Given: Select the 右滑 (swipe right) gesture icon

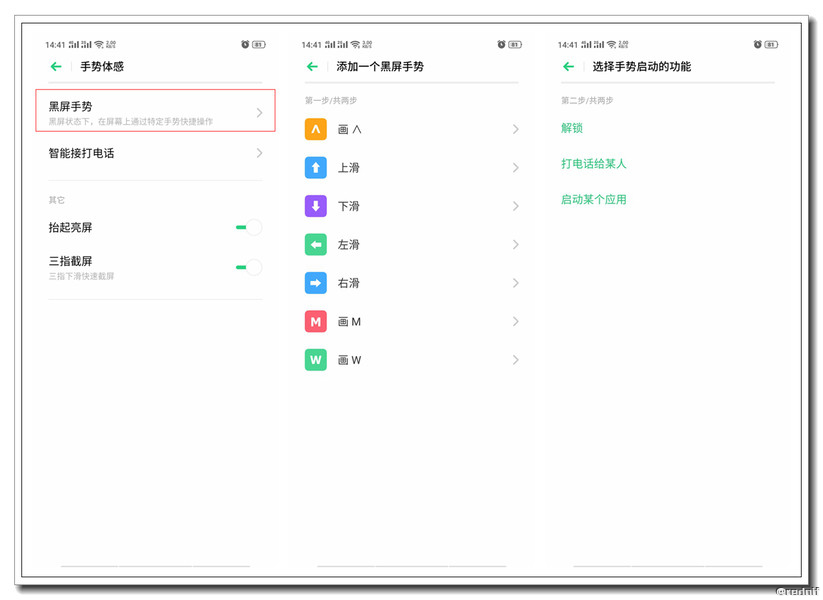Looking at the screenshot, I should pyautogui.click(x=316, y=283).
